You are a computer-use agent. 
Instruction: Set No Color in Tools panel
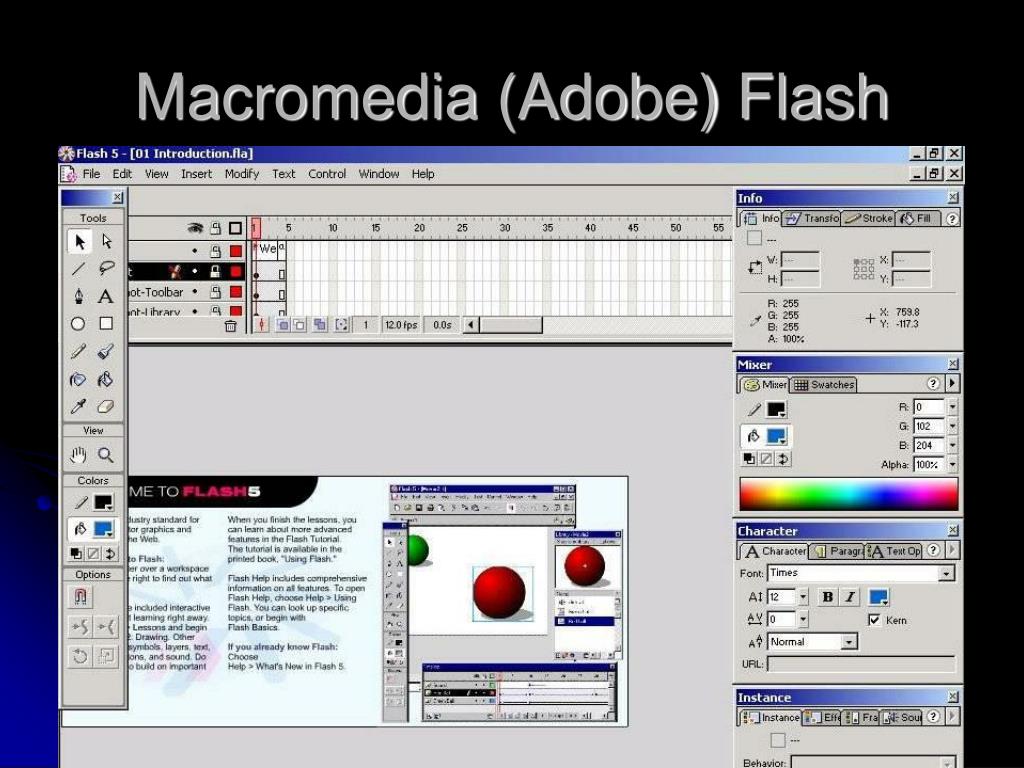(93, 554)
